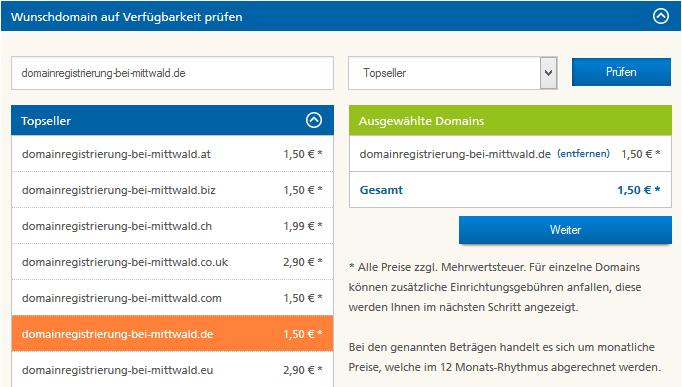
Task: Click the bold Gesamt 1,50 € amount
Action: [639, 190]
